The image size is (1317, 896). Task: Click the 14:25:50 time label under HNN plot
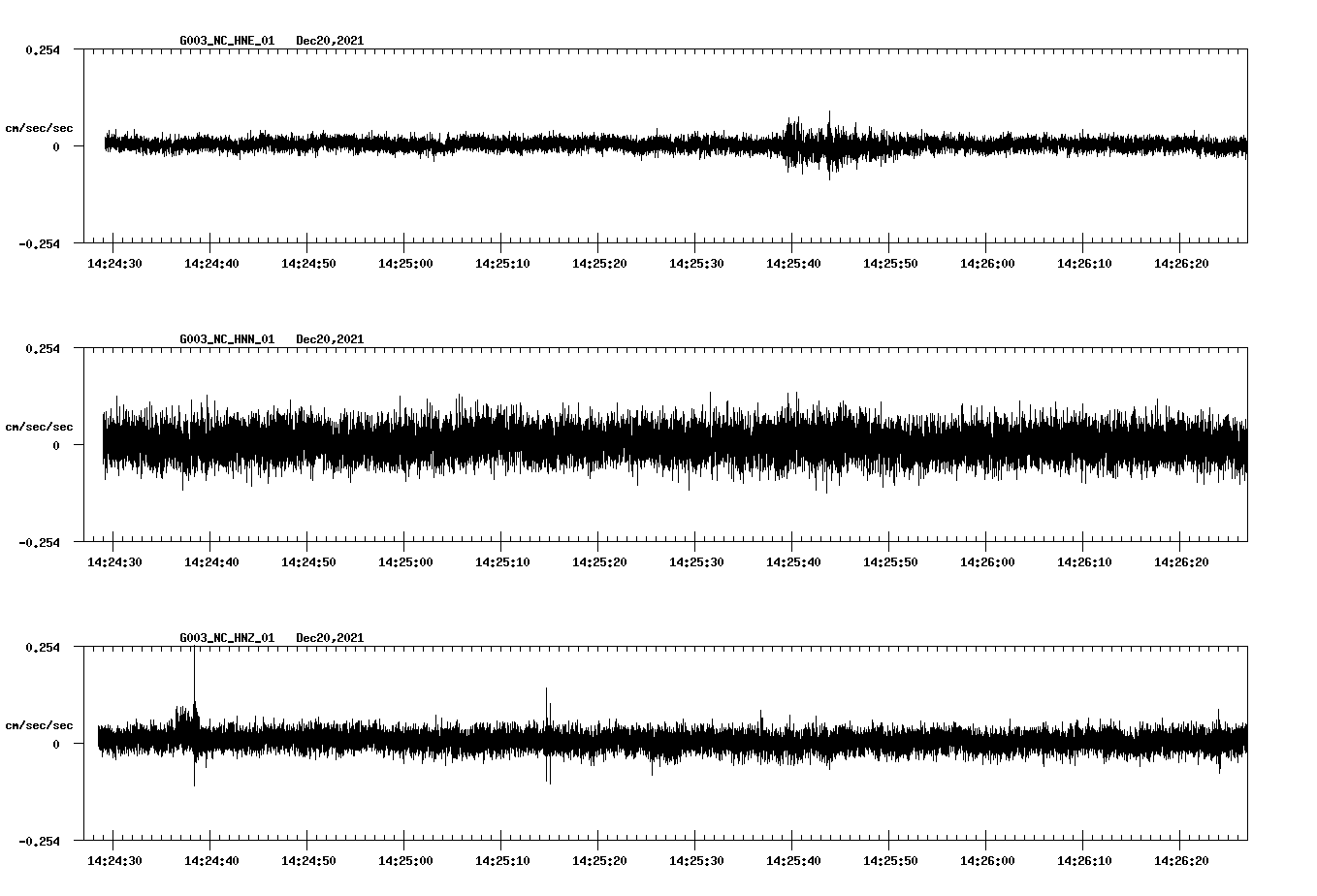point(890,561)
